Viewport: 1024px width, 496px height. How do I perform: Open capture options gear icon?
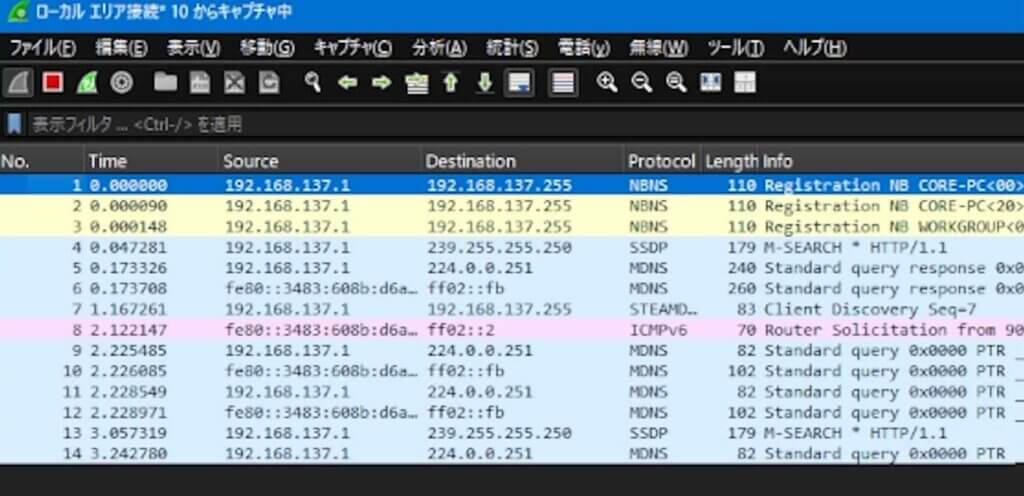click(121, 83)
